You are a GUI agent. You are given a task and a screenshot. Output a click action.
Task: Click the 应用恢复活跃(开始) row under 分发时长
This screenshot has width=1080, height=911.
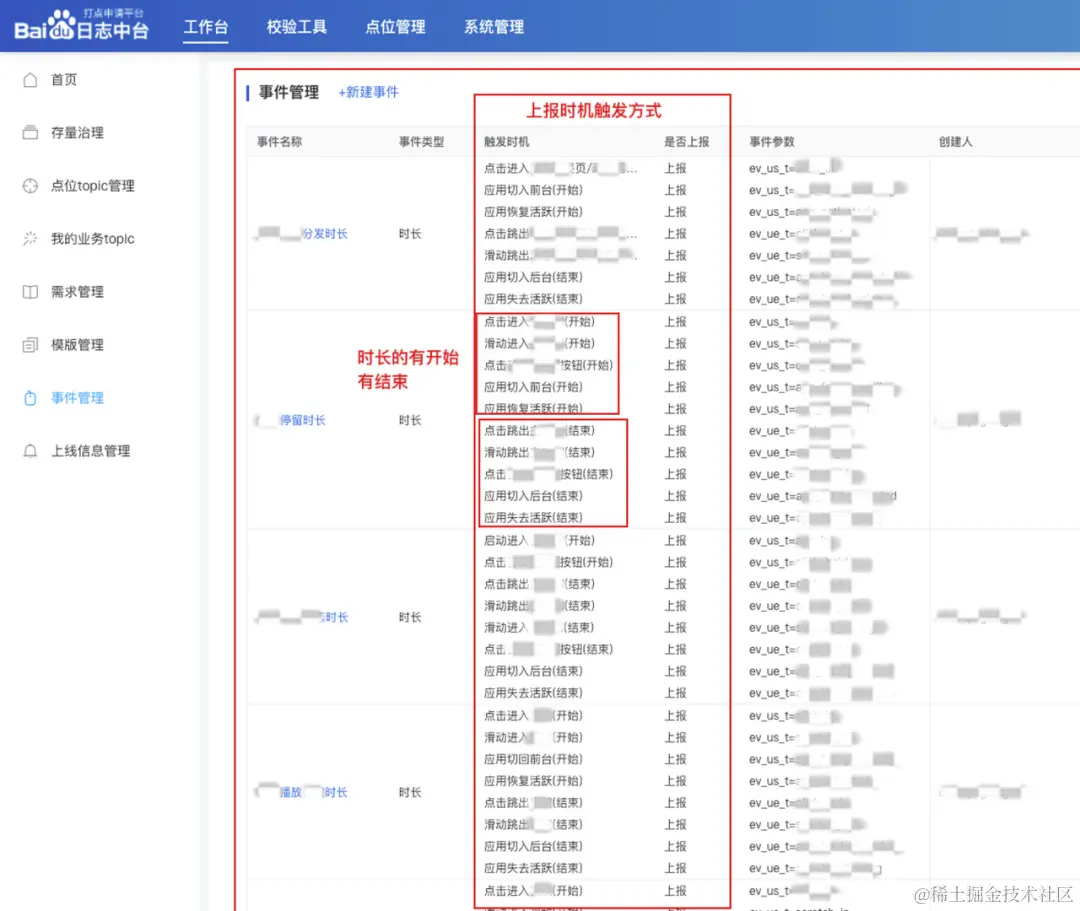pos(533,211)
